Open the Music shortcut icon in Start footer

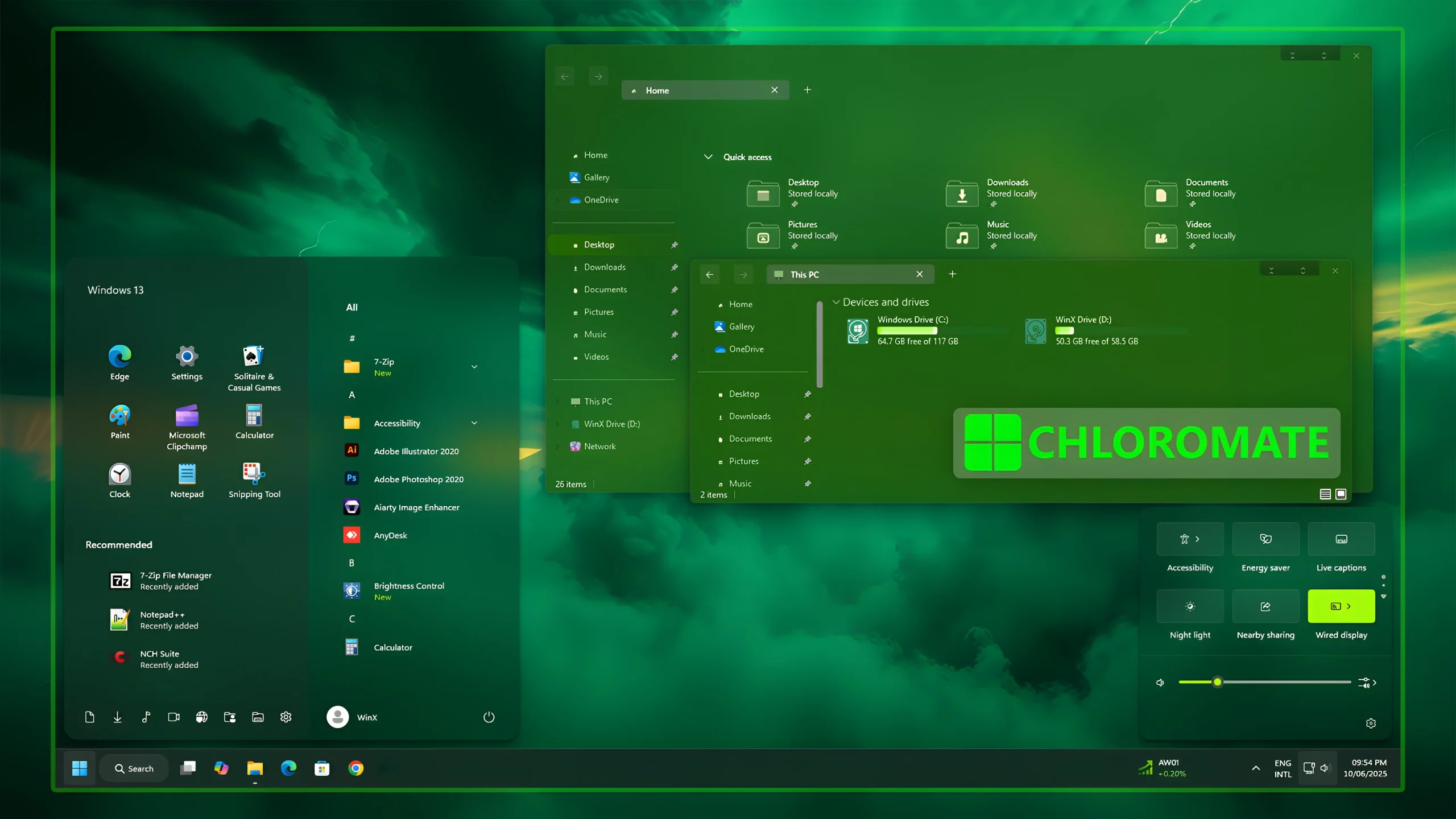[x=146, y=717]
